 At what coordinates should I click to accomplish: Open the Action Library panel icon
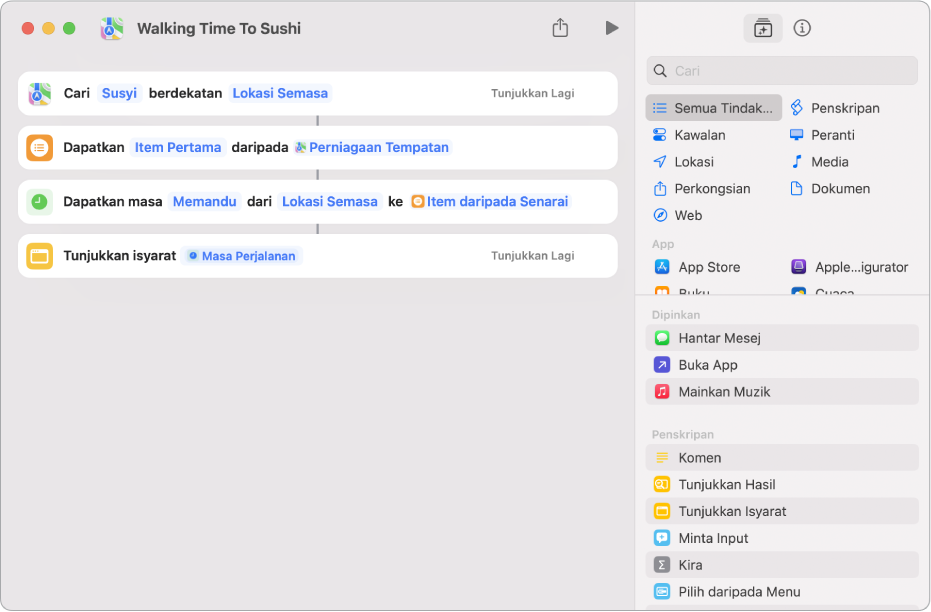pyautogui.click(x=763, y=28)
